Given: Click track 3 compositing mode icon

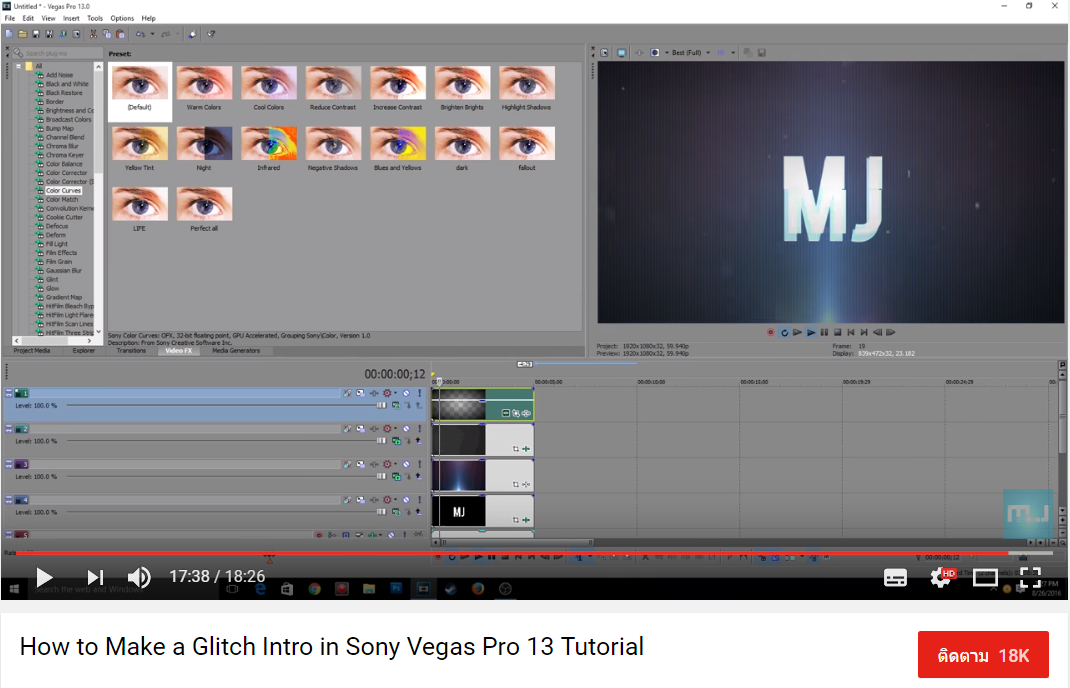Looking at the screenshot, I should [x=396, y=476].
